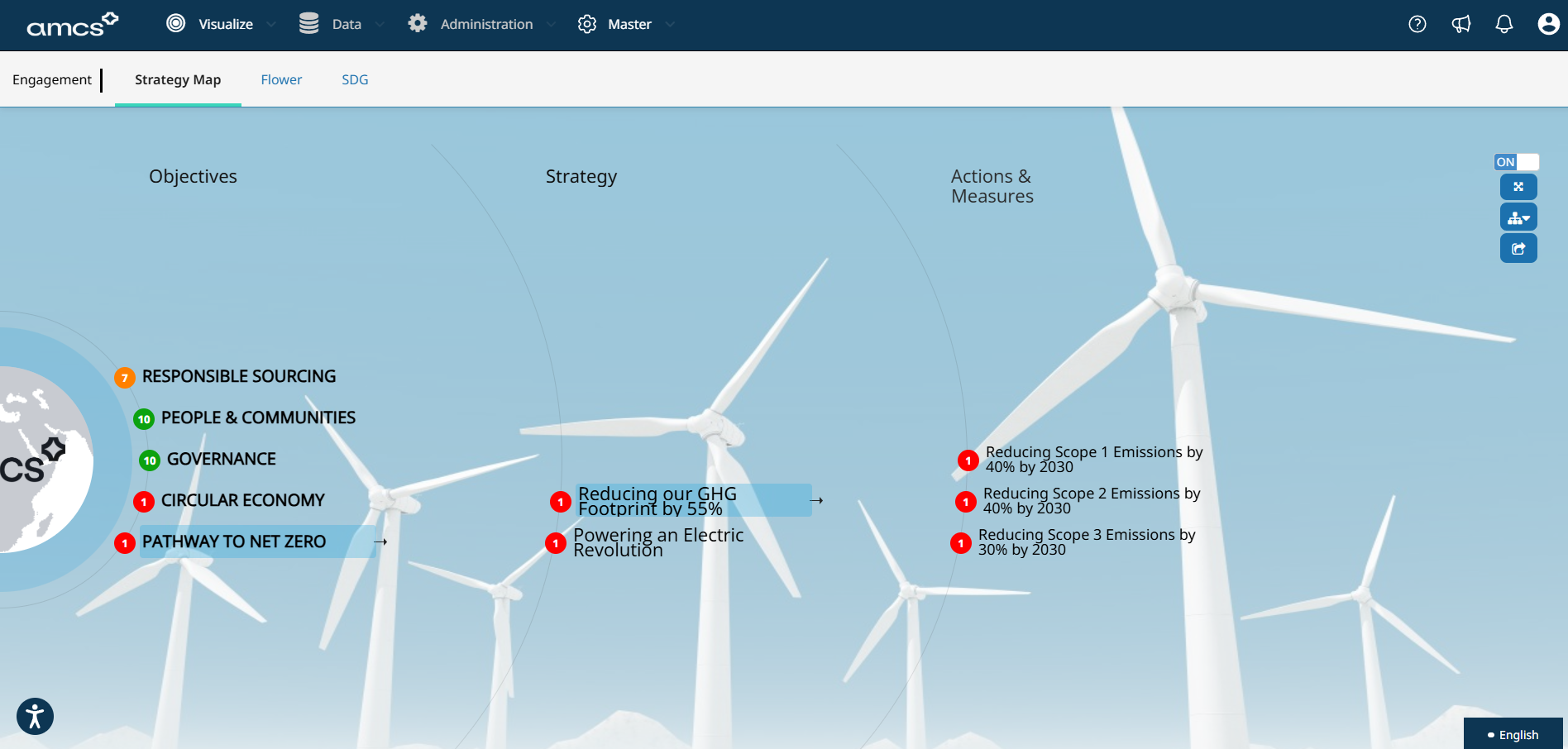This screenshot has height=749, width=1568.
Task: Open the SDG tab
Action: (x=355, y=79)
